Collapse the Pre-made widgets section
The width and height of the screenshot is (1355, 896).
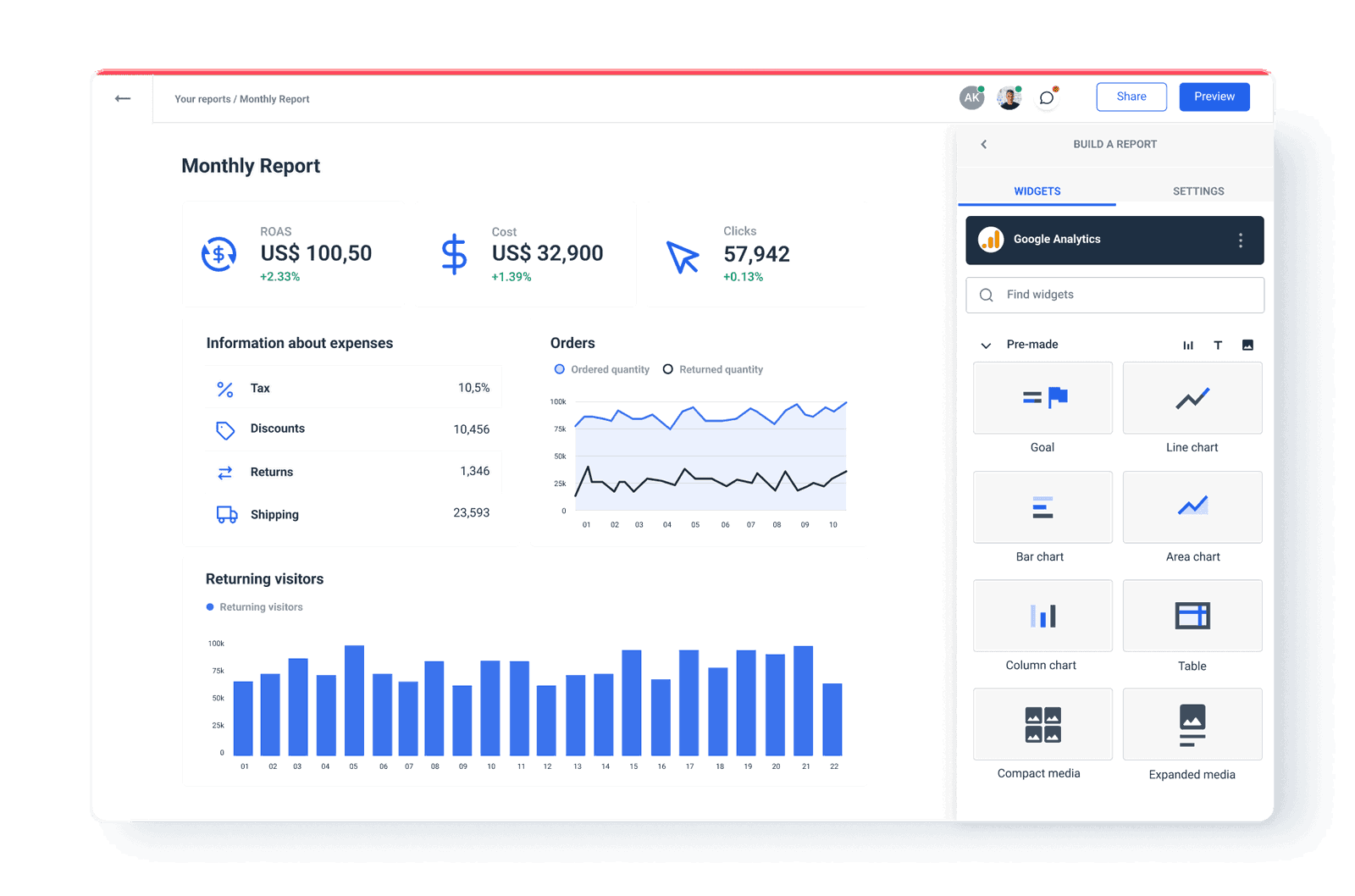pyautogui.click(x=985, y=345)
